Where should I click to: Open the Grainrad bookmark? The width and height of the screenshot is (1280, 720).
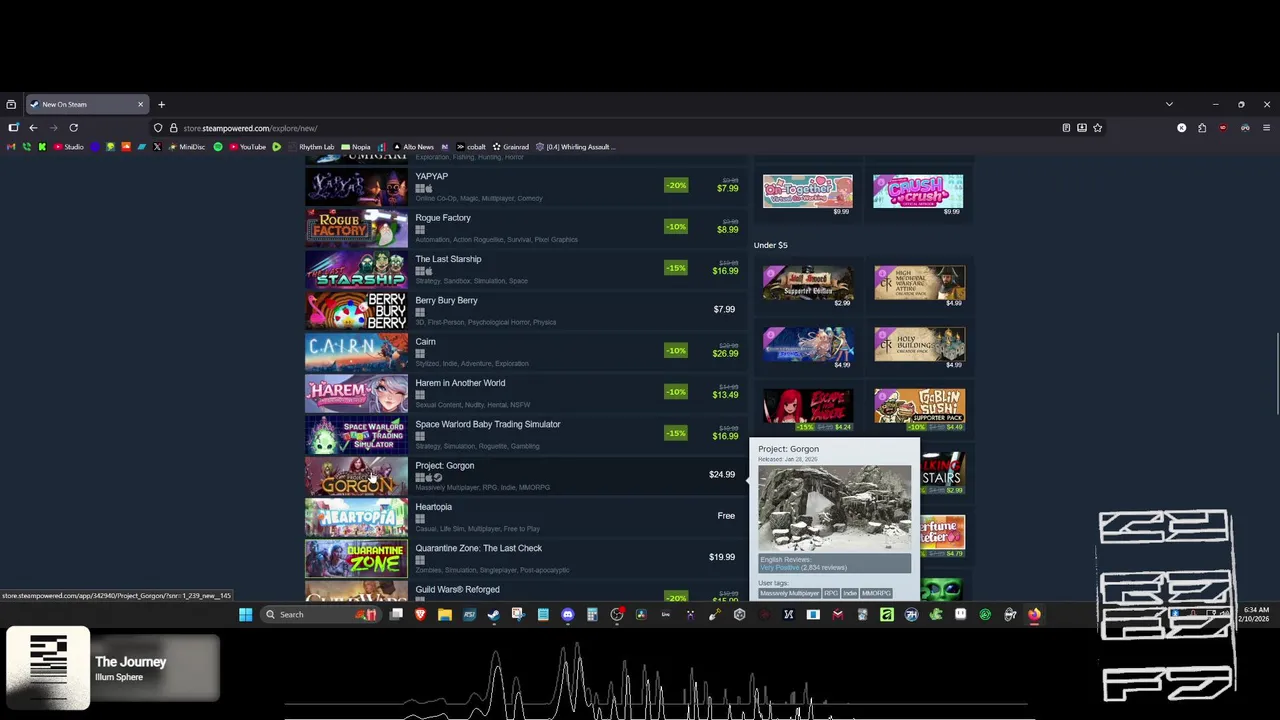(510, 147)
